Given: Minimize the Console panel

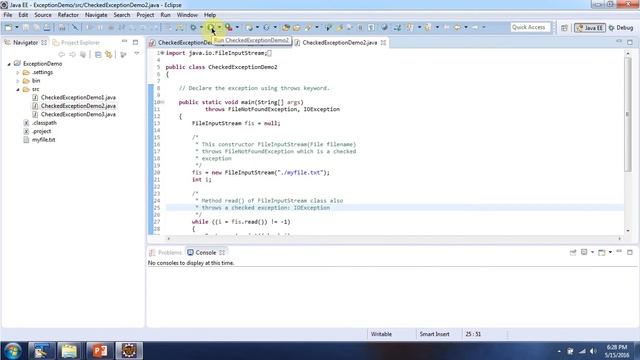Looking at the screenshot, I should pos(619,251).
